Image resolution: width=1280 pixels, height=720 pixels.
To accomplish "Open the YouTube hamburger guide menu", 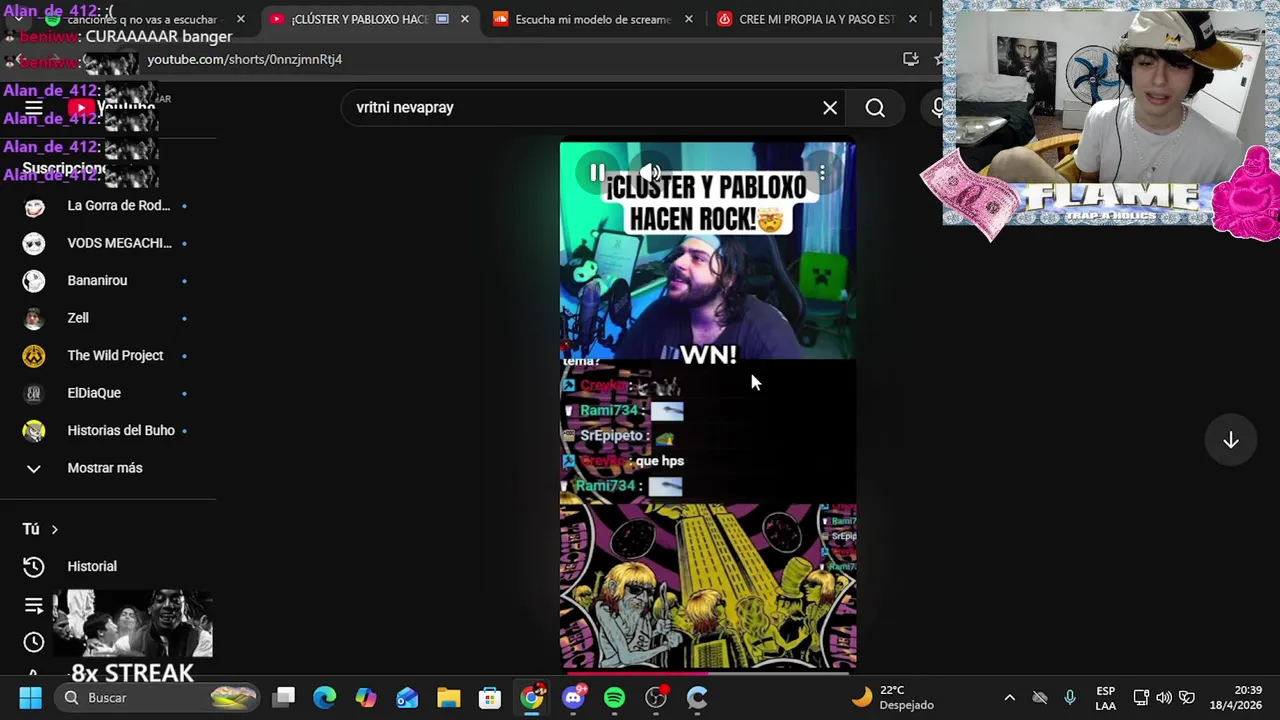I will pyautogui.click(x=33, y=108).
